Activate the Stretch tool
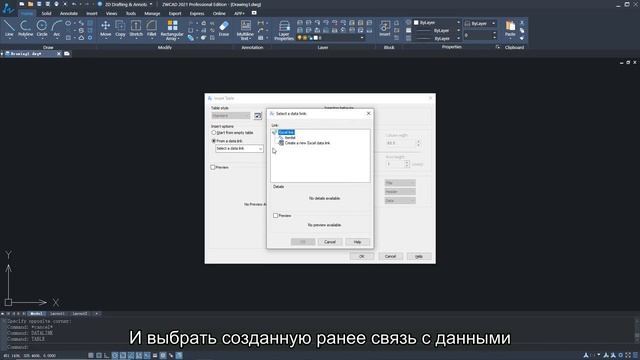Image resolution: width=640 pixels, height=360 pixels. tap(136, 29)
